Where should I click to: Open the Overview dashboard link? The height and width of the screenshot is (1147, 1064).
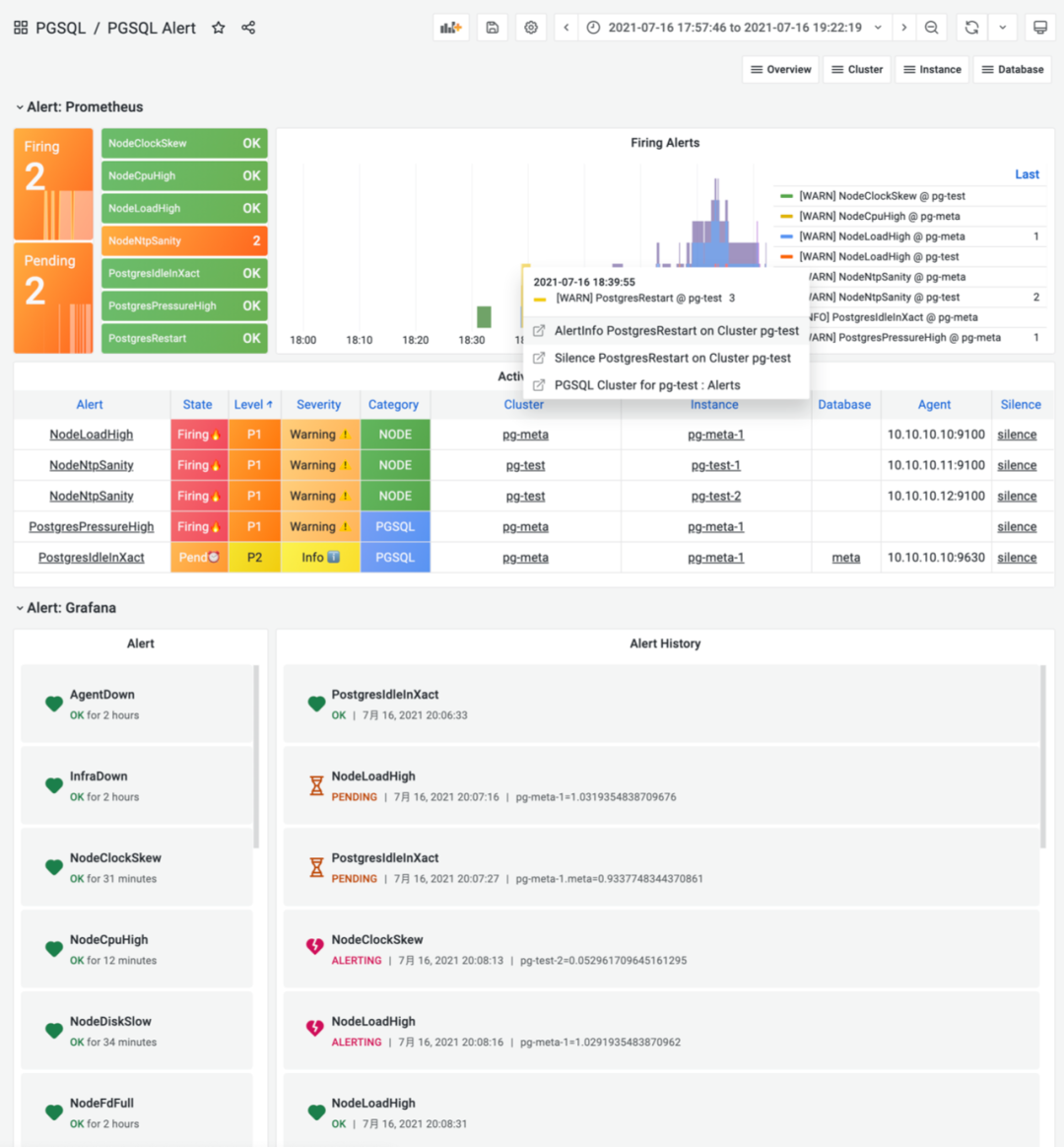click(781, 70)
